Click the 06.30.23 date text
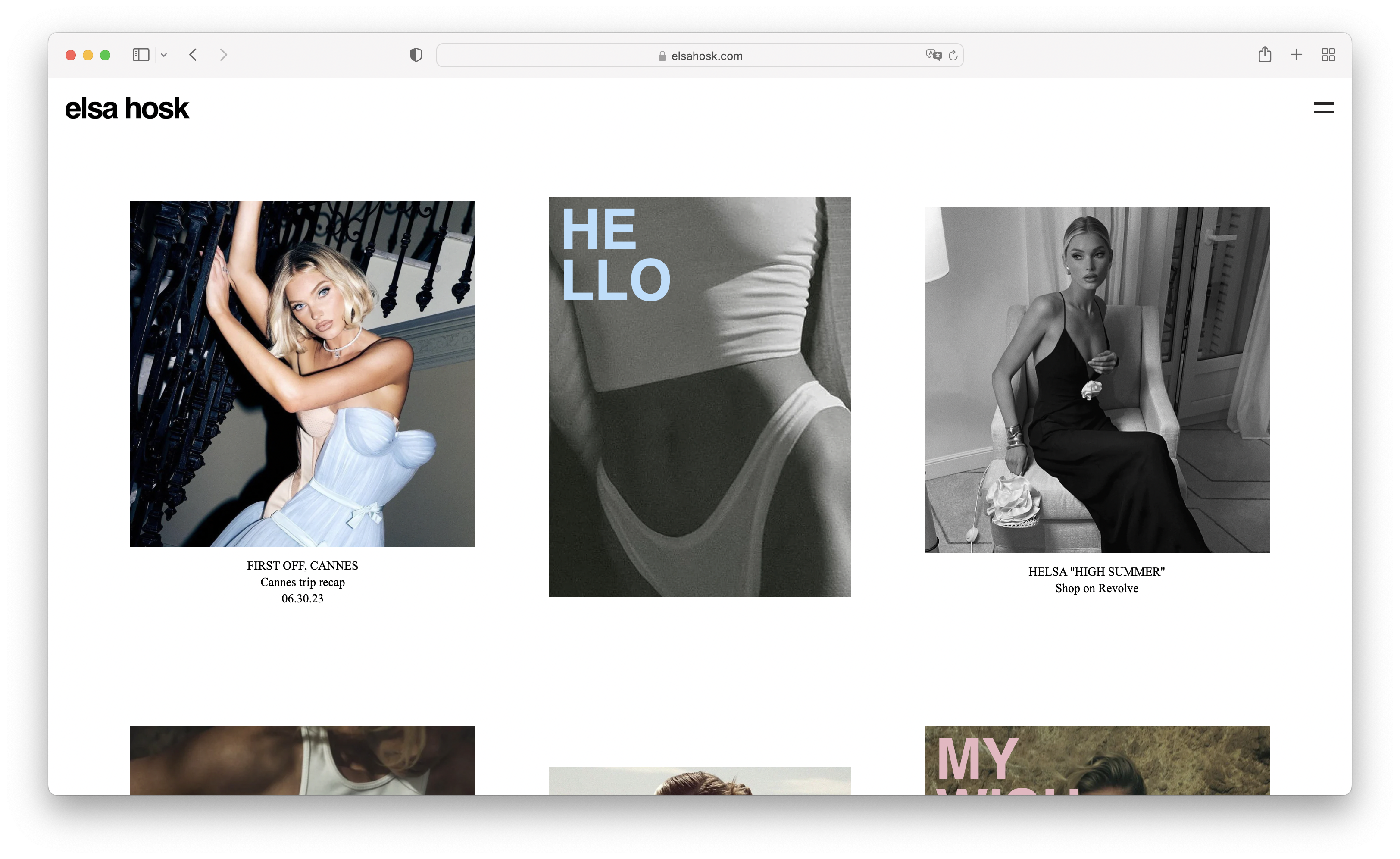 [302, 599]
